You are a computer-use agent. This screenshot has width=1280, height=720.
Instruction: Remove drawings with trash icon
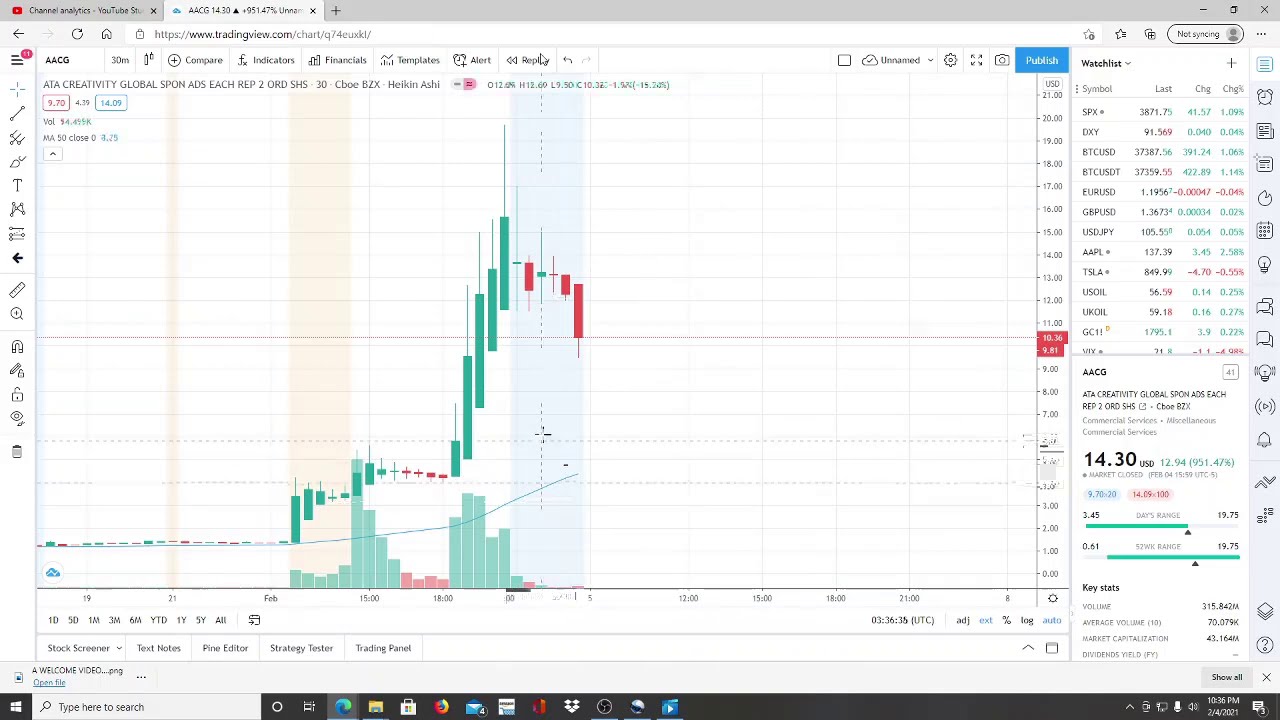point(17,452)
